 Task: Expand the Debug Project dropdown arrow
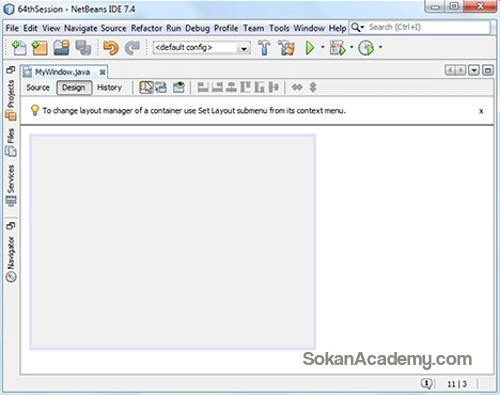(351, 47)
